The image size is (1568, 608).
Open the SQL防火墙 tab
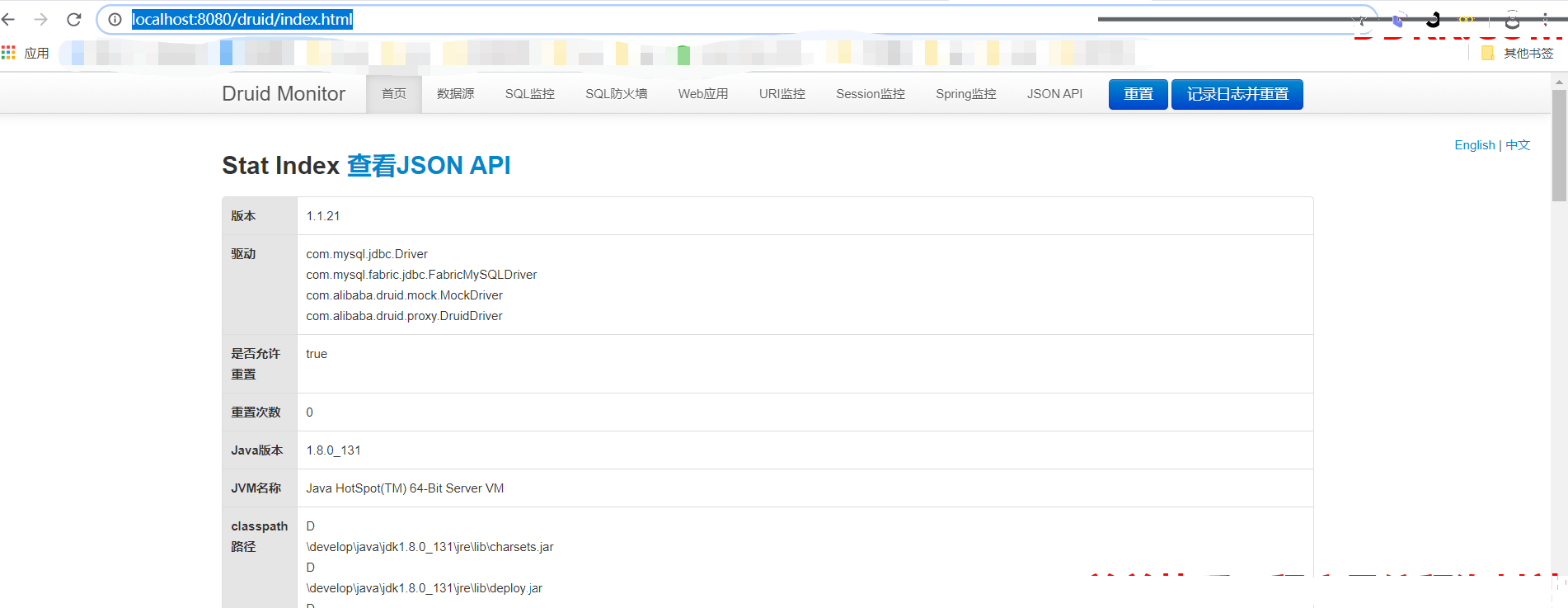click(x=617, y=94)
